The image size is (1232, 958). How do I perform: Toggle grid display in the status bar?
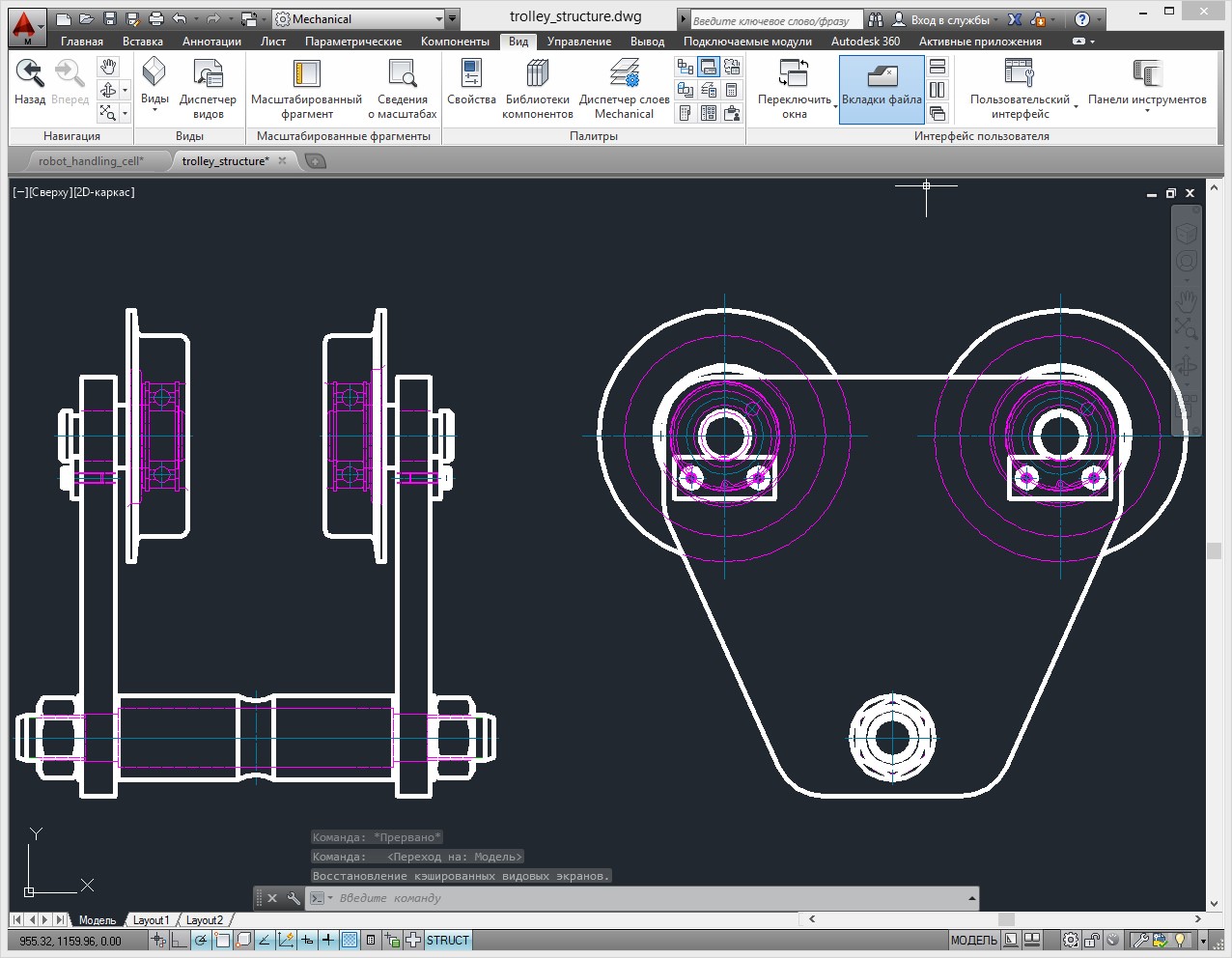click(x=349, y=939)
